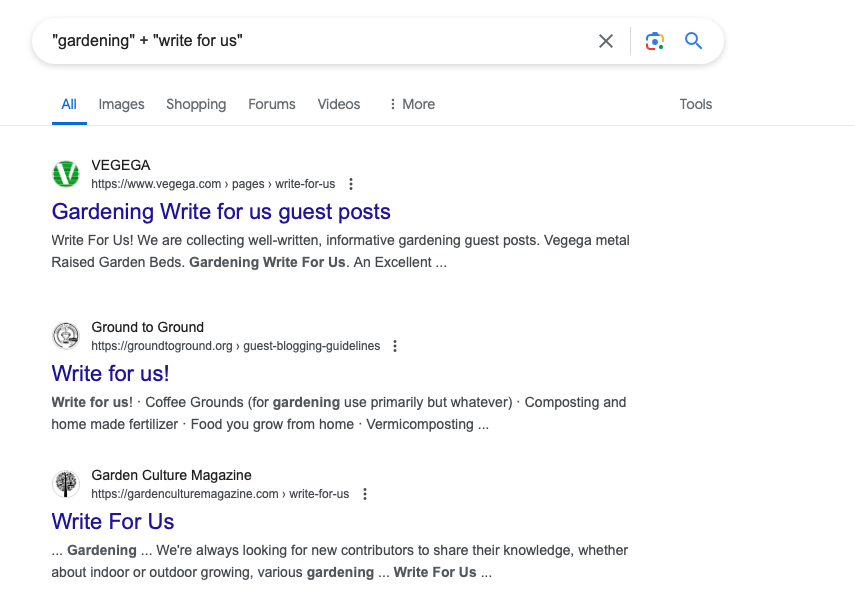Click the snippet about new contributors
The width and height of the screenshot is (855, 611).
tap(340, 561)
